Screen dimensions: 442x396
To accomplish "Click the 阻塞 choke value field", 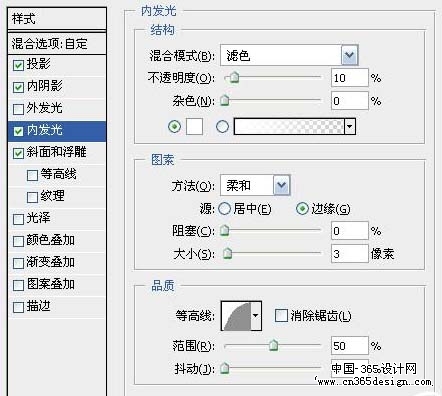I will point(350,231).
